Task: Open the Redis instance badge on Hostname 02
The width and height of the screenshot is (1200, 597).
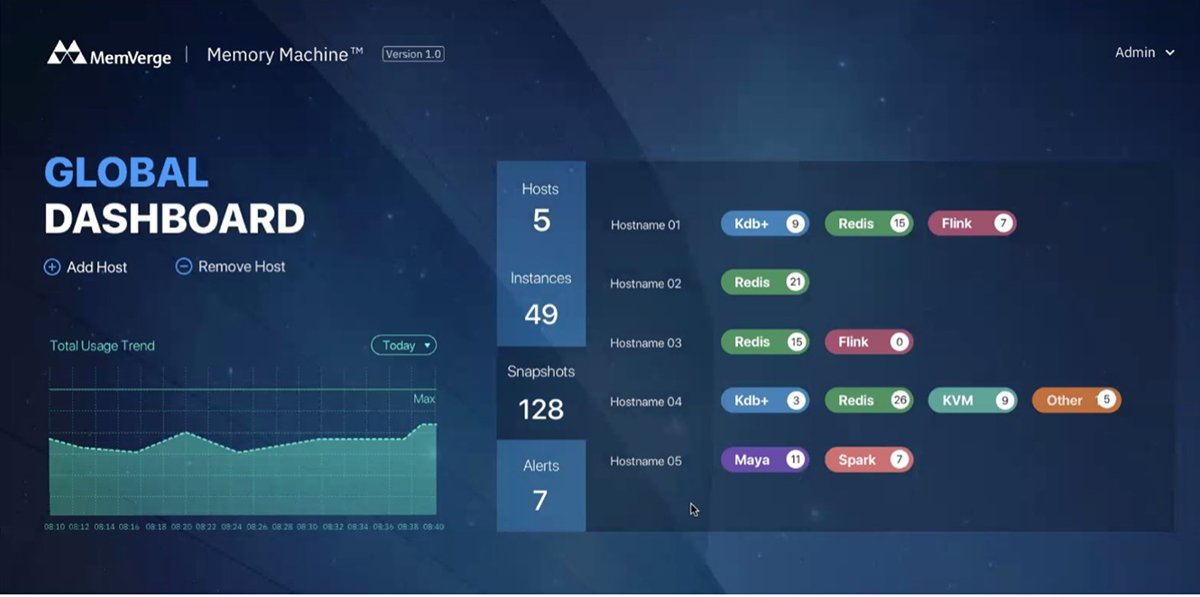Action: [764, 282]
